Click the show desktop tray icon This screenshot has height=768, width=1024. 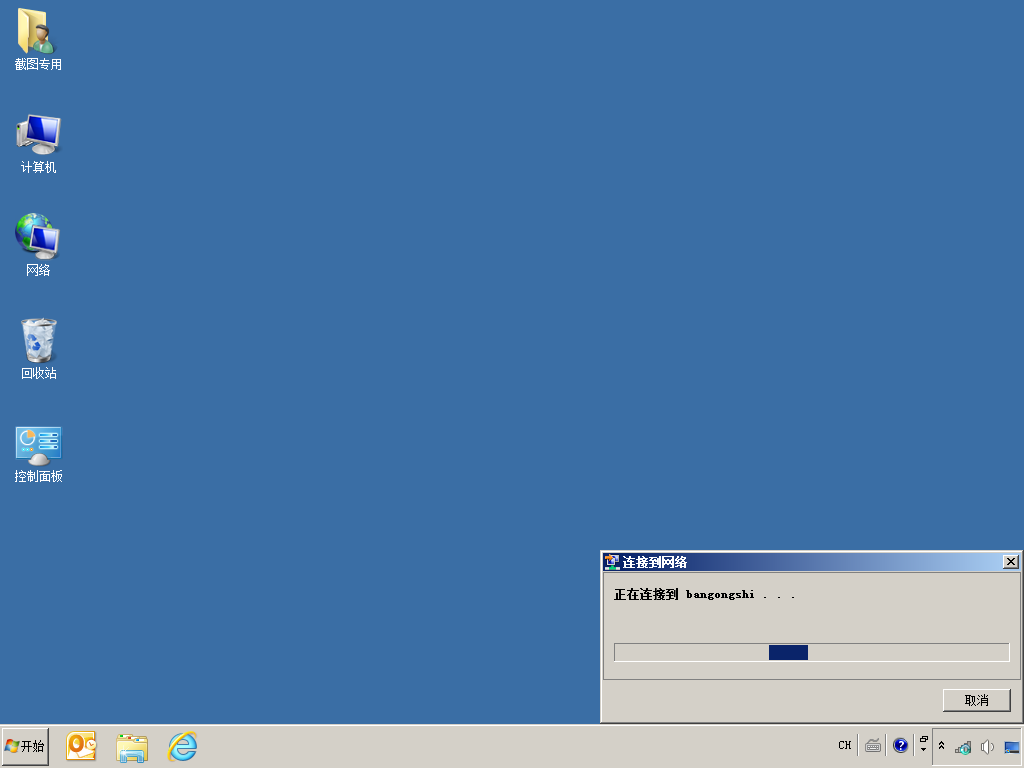click(x=1012, y=746)
